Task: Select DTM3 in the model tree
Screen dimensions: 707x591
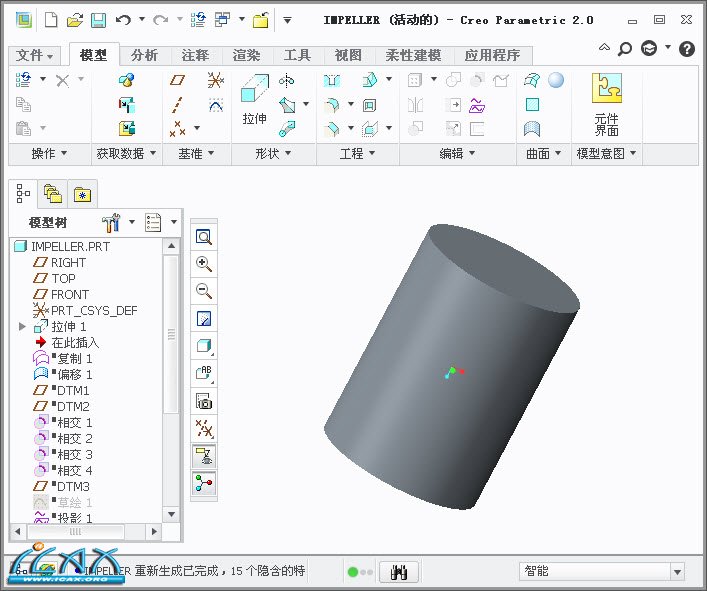Action: click(72, 486)
